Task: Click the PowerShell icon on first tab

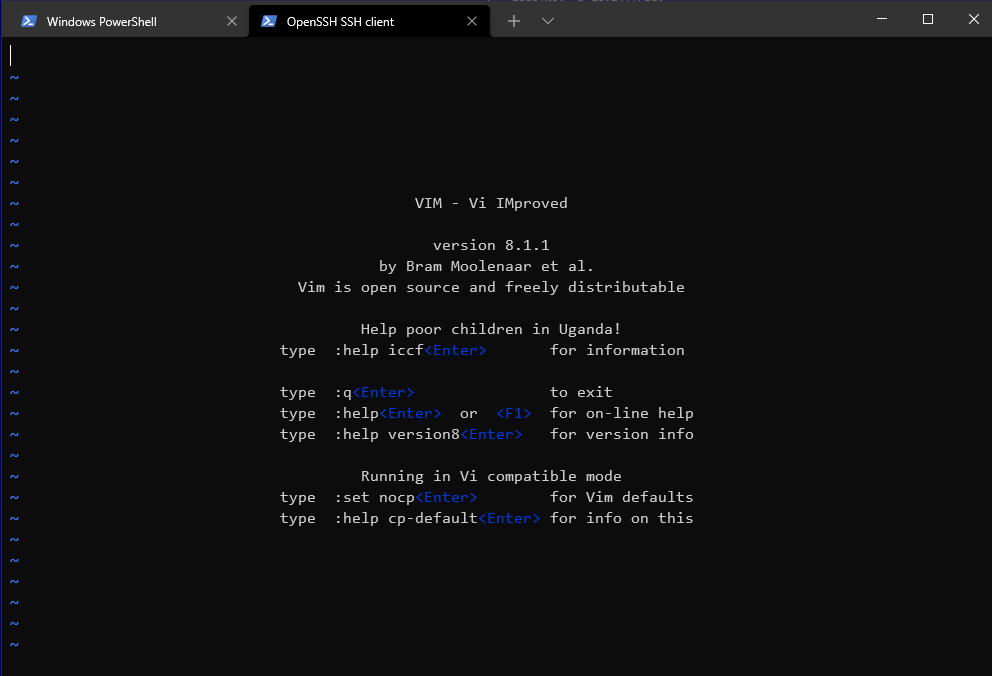Action: [x=28, y=22]
